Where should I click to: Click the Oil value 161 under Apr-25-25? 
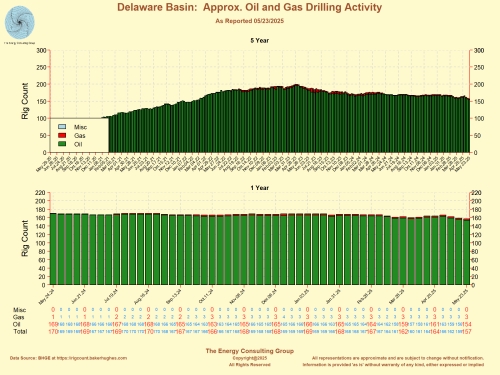[435, 324]
